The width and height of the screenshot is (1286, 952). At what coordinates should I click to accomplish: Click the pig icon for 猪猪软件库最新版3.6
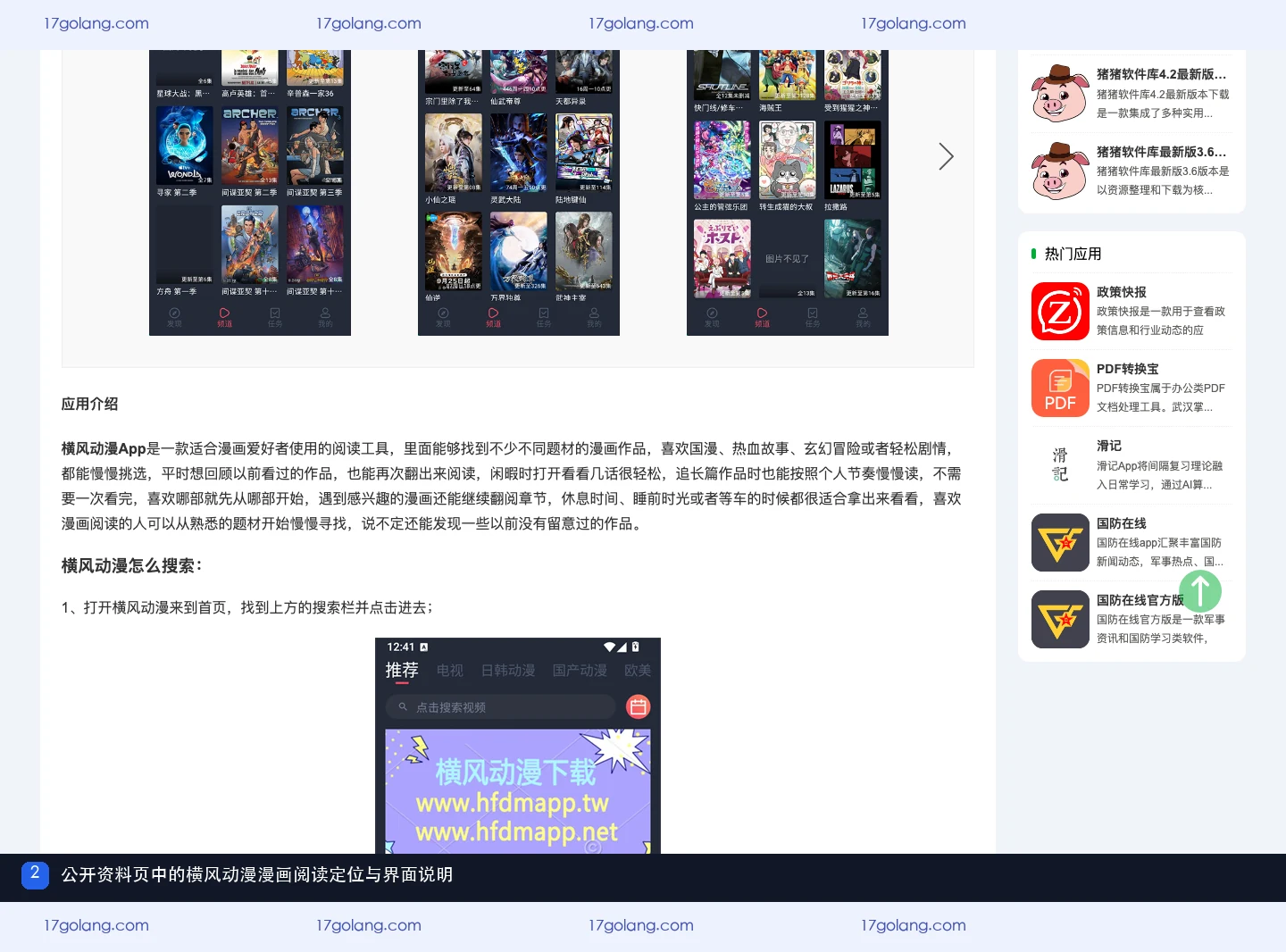click(x=1060, y=171)
